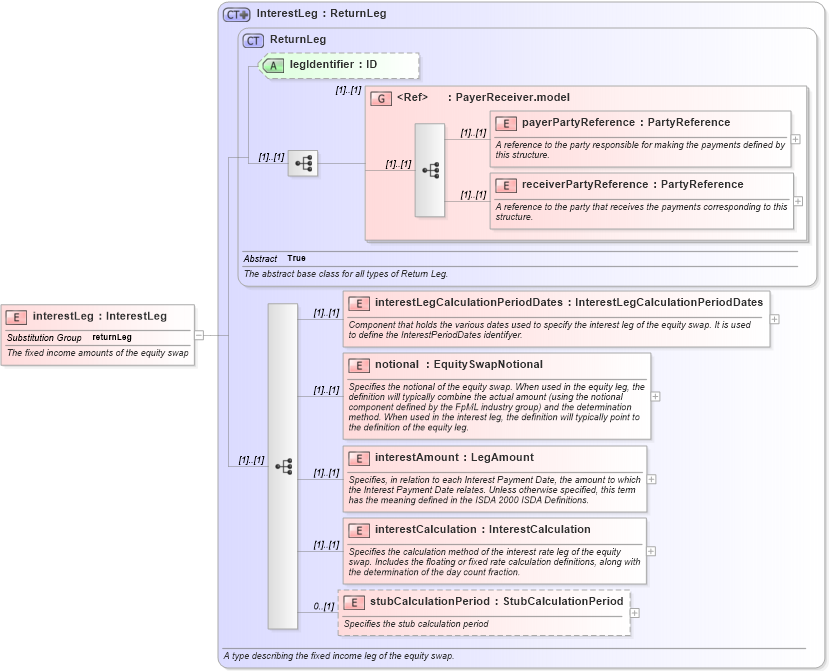Click the Abstract True property row
This screenshot has width=830, height=671.
[x=520, y=258]
